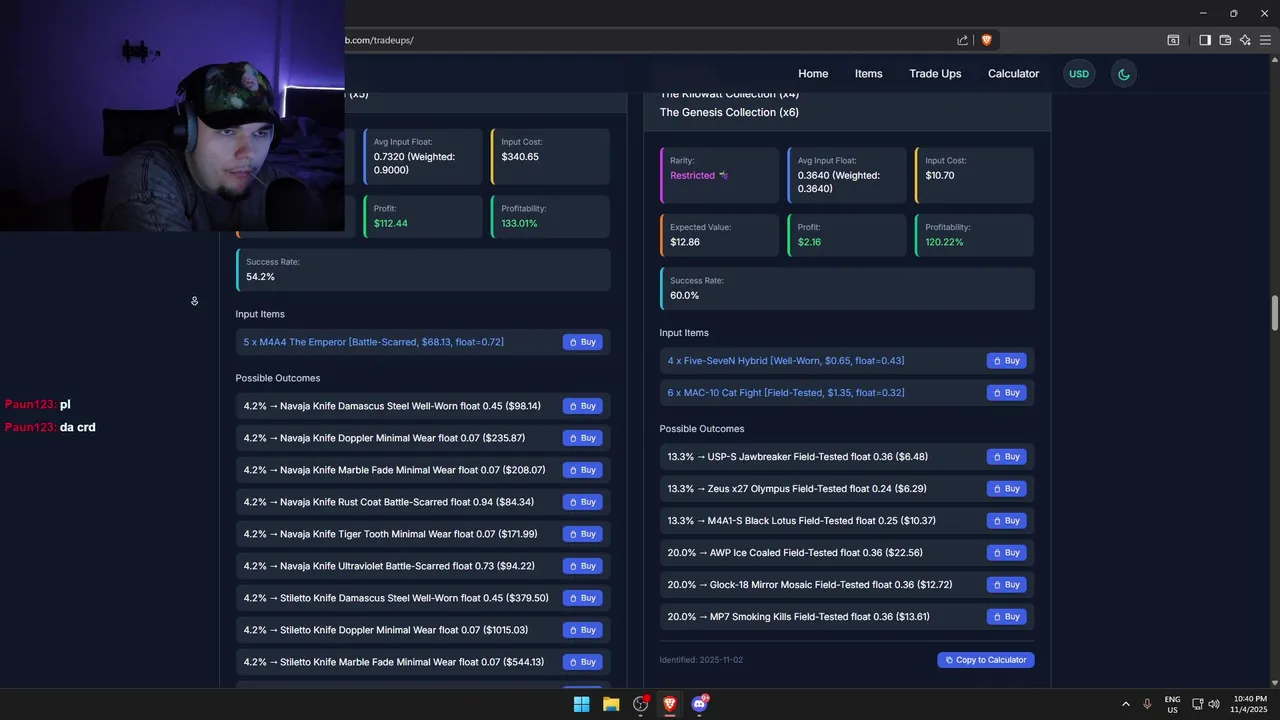1280x720 pixels.
Task: Click the Brave browser taskbar icon
Action: point(670,704)
